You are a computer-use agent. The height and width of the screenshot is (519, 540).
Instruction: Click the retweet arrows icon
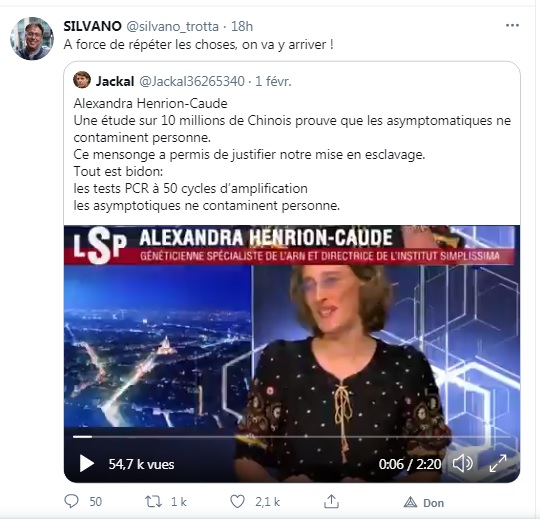coord(153,502)
